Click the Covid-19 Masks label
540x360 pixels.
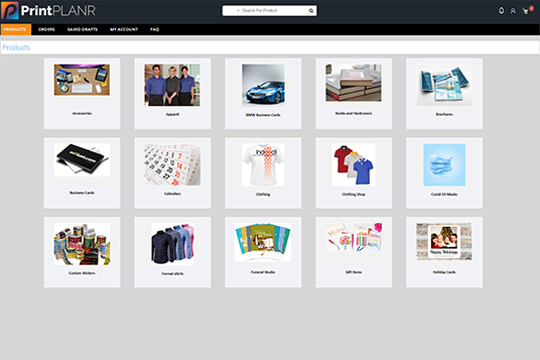[444, 195]
